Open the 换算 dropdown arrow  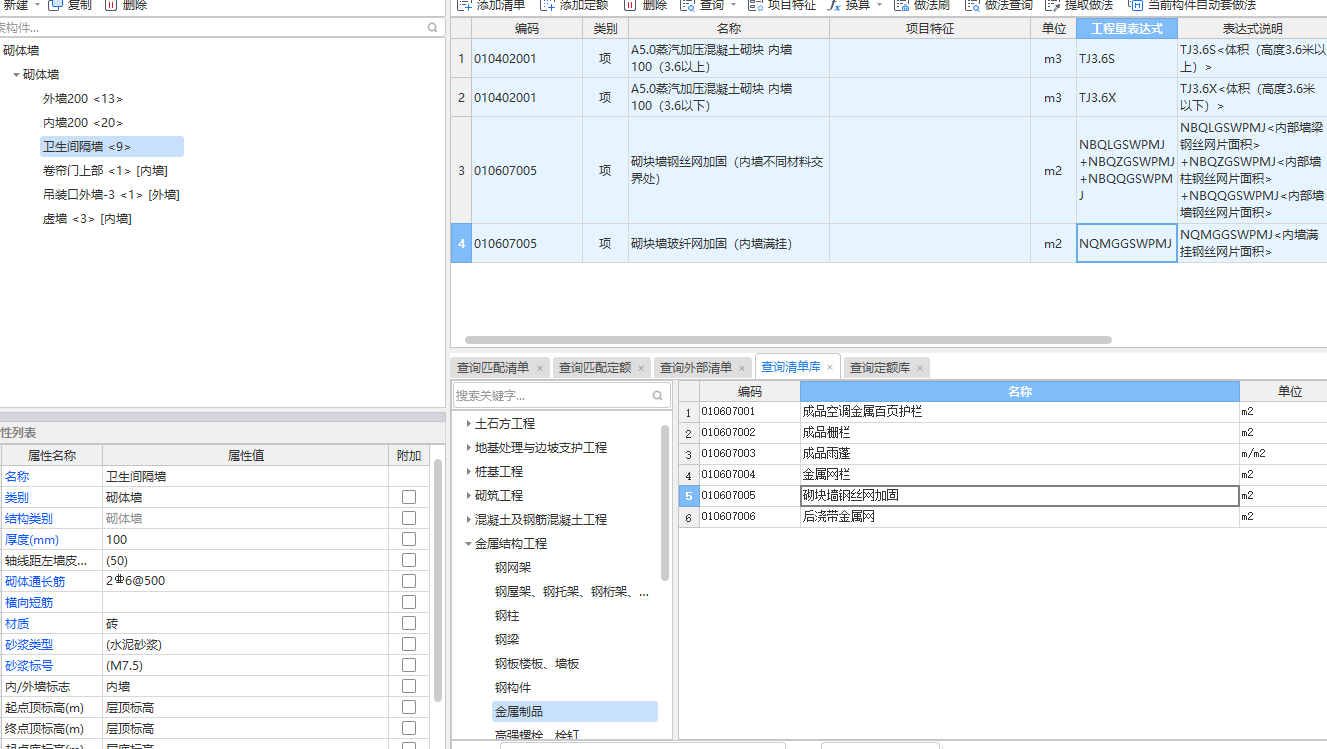tap(880, 5)
